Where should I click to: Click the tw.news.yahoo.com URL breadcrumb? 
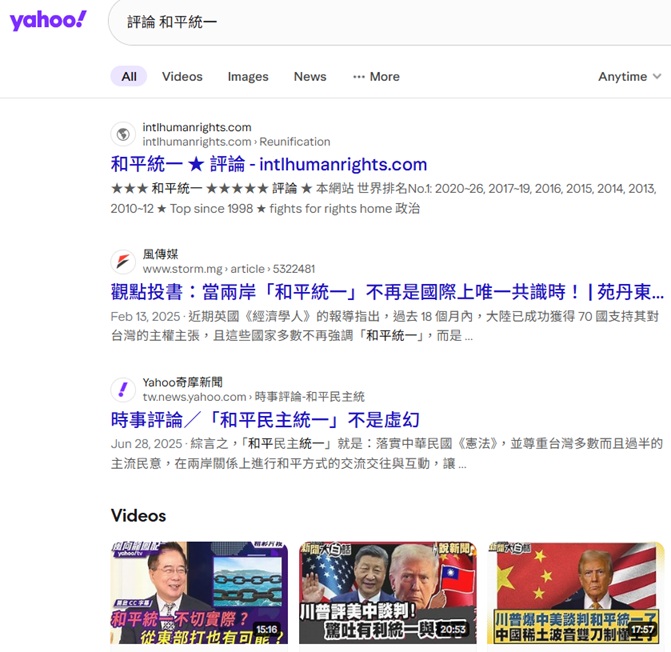pyautogui.click(x=253, y=397)
